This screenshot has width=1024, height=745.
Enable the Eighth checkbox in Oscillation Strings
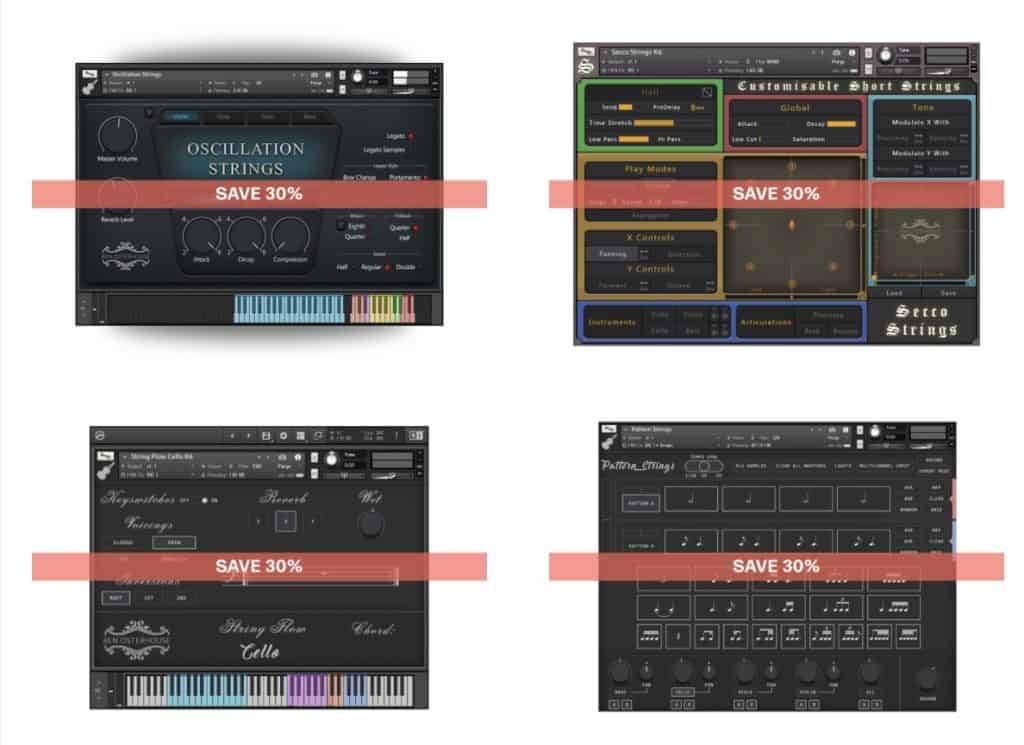pyautogui.click(x=340, y=225)
